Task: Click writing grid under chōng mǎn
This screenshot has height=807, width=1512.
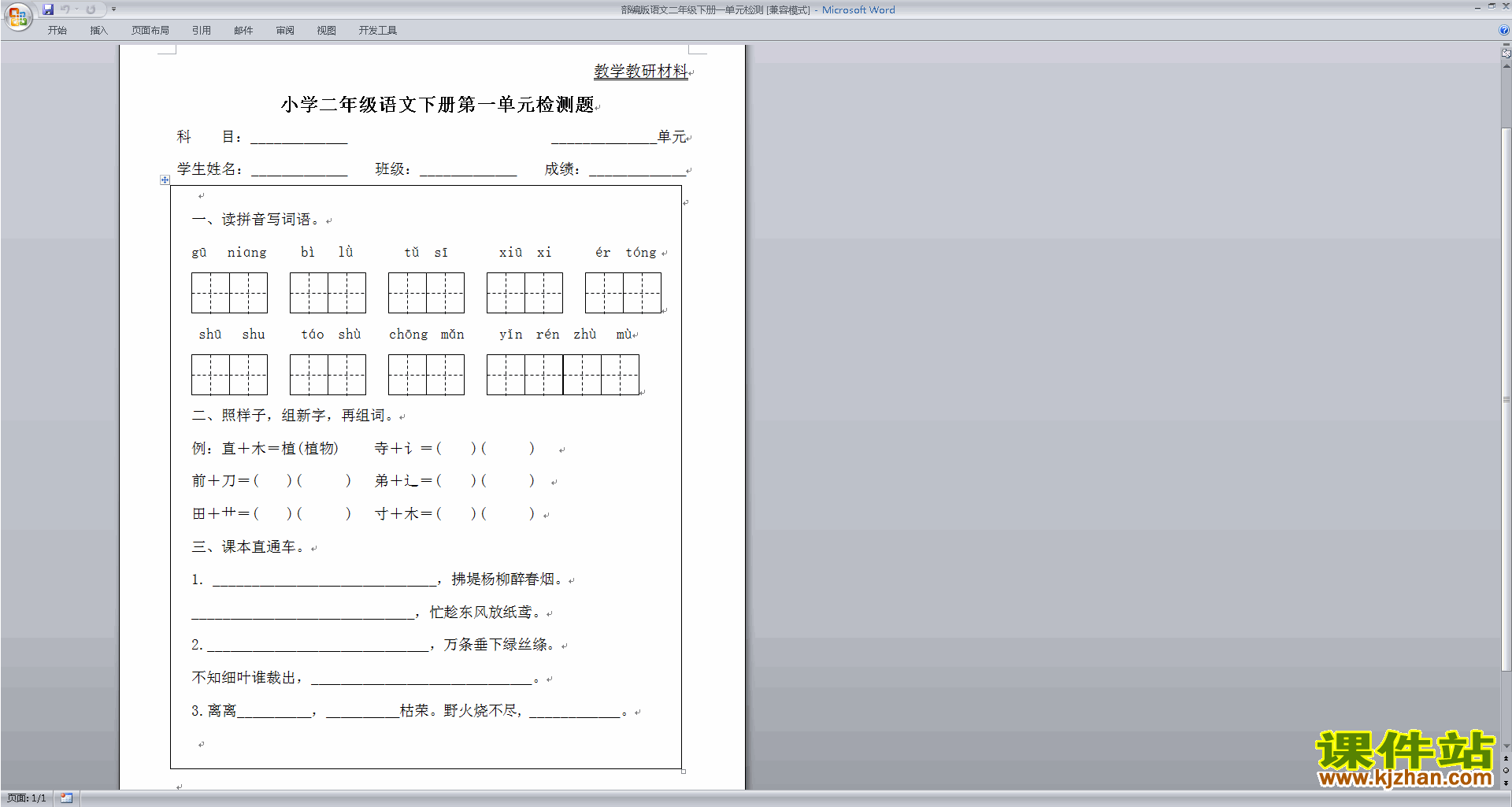Action: point(426,375)
